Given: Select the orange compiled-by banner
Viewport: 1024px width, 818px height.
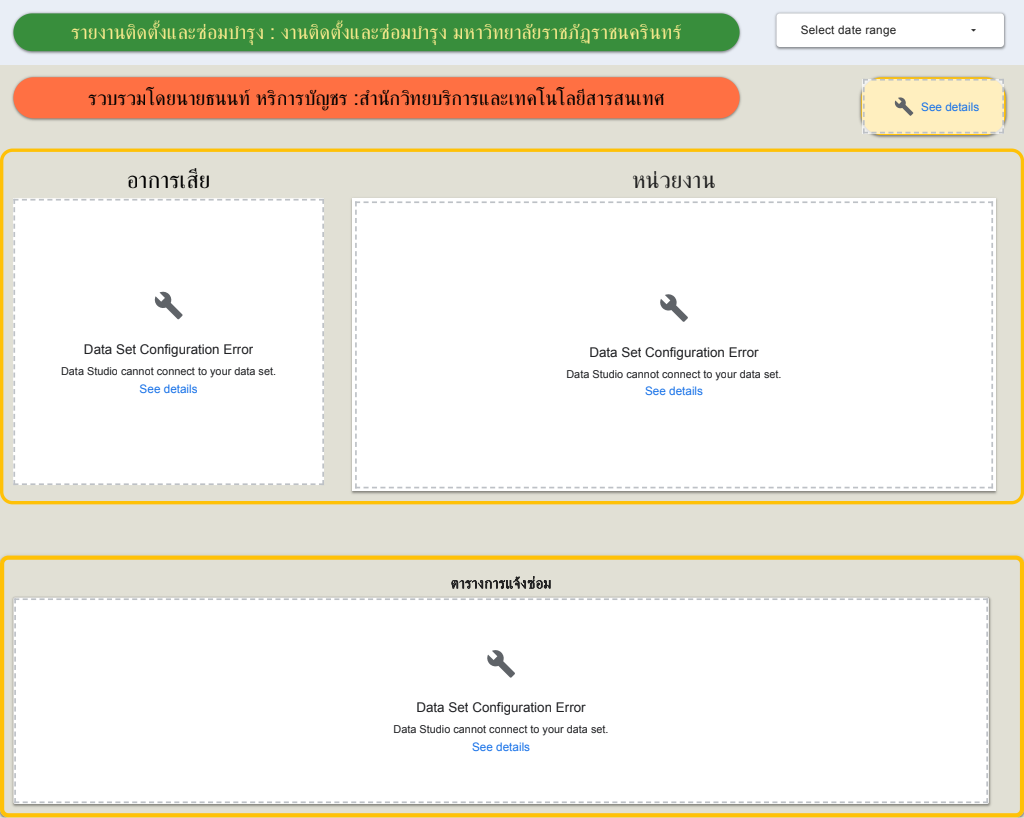Looking at the screenshot, I should [376, 98].
